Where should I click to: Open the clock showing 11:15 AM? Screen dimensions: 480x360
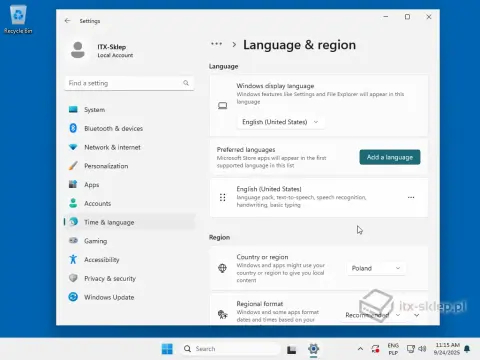pos(447,349)
